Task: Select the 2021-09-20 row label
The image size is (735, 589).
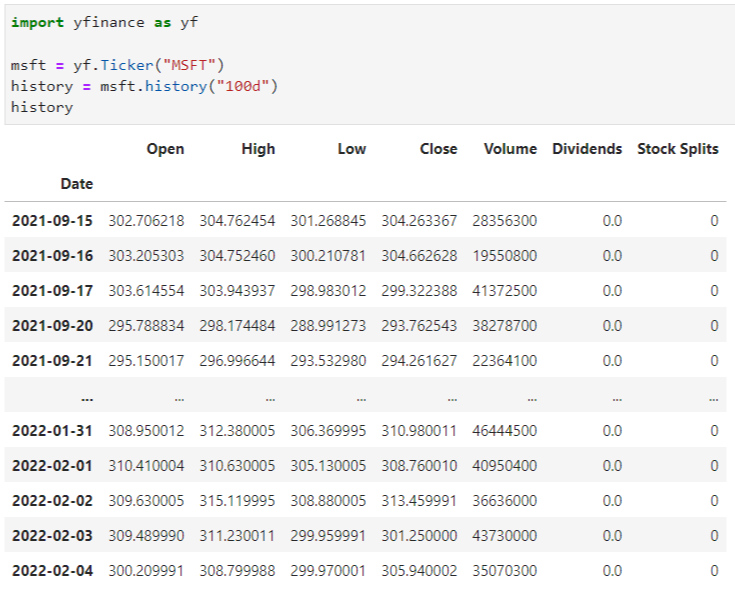Action: [x=52, y=326]
